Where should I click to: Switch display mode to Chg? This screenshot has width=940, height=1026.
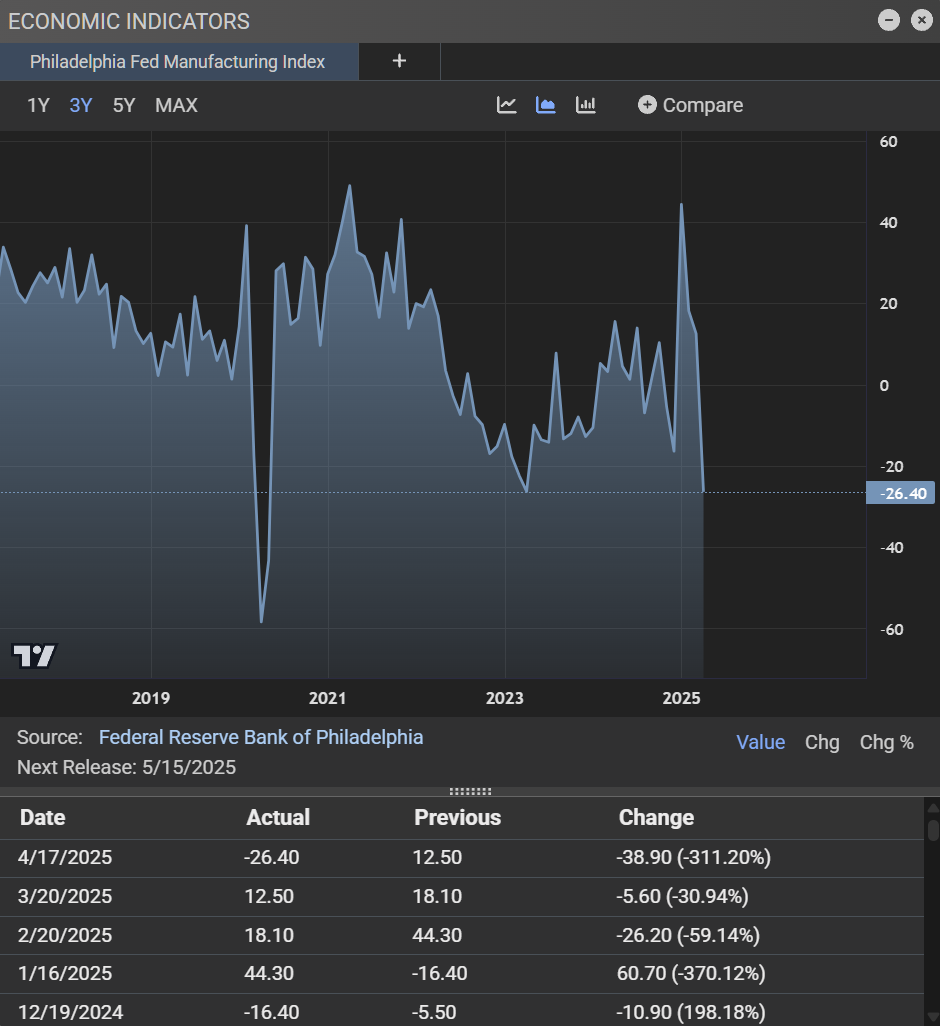pyautogui.click(x=822, y=742)
